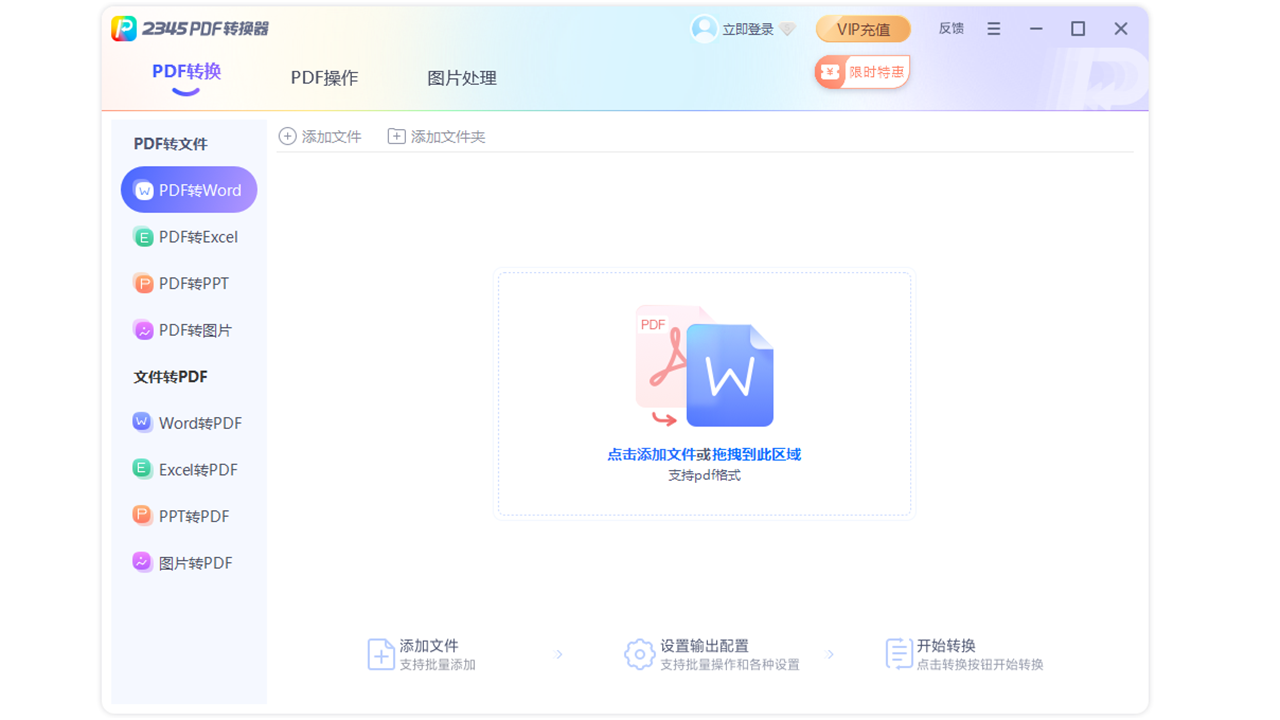Expand the login account dropdown arrow
The image size is (1280, 720).
pos(789,29)
